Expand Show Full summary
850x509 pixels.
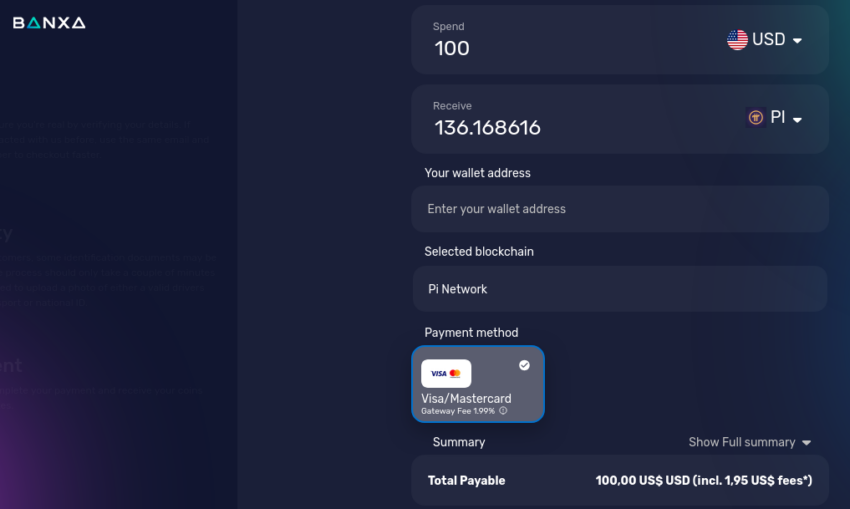750,442
